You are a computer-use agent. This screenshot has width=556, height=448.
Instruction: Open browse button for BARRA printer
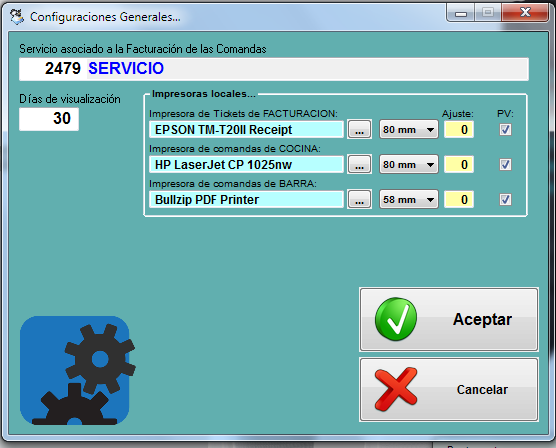[x=359, y=199]
